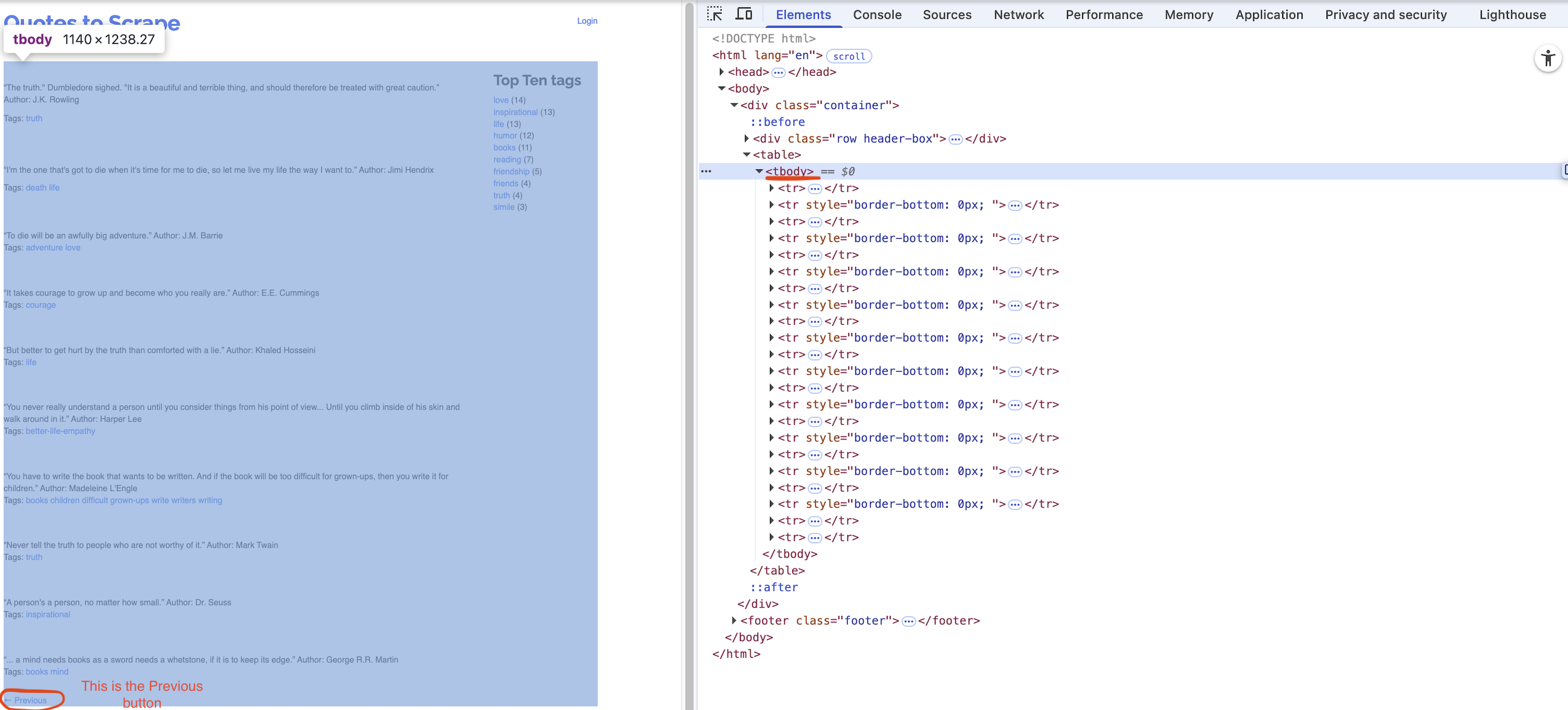Click ellipsis badge in header-box div
The width and height of the screenshot is (1568, 710).
[955, 139]
